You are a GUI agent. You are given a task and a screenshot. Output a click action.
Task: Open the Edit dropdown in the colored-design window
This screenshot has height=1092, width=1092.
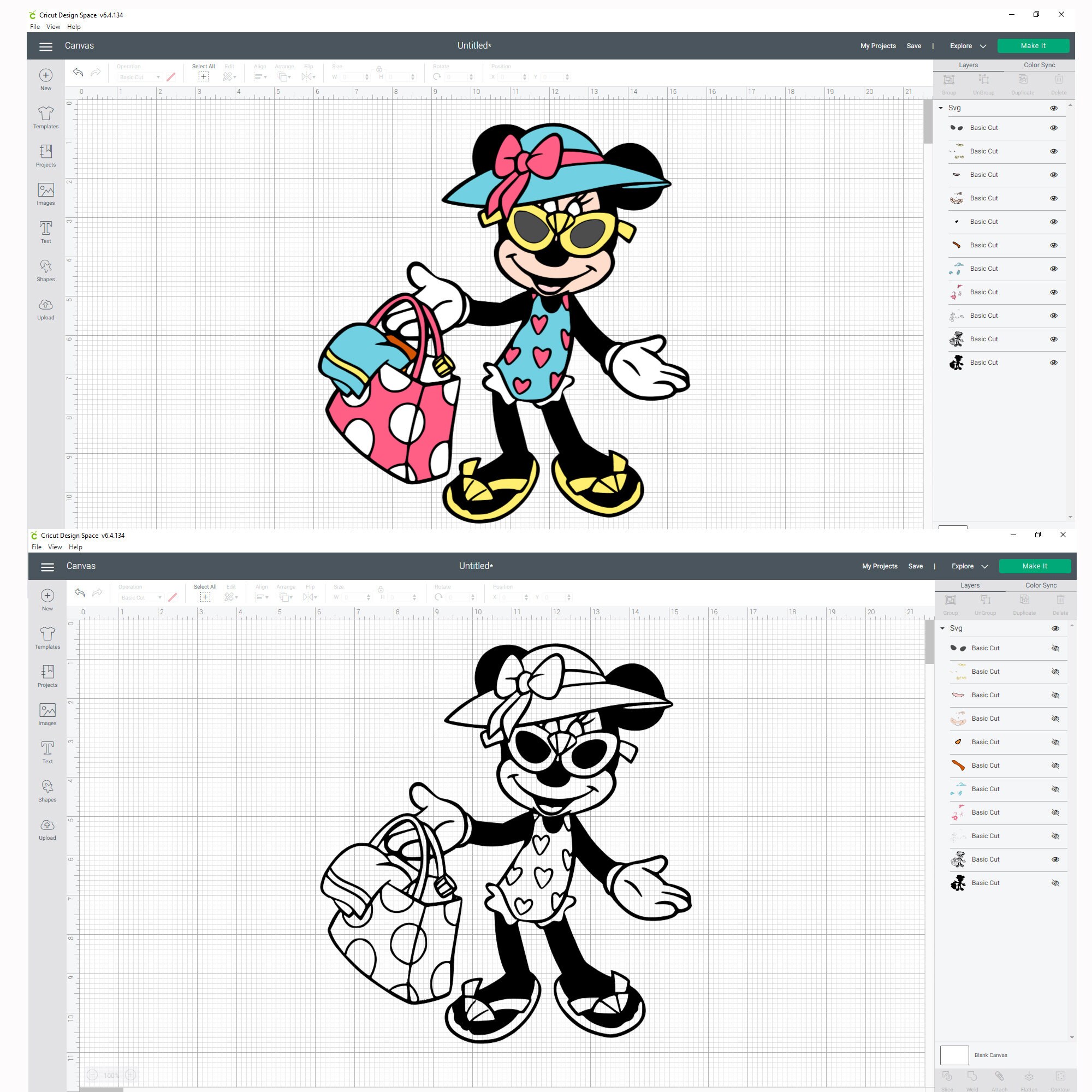pyautogui.click(x=229, y=76)
